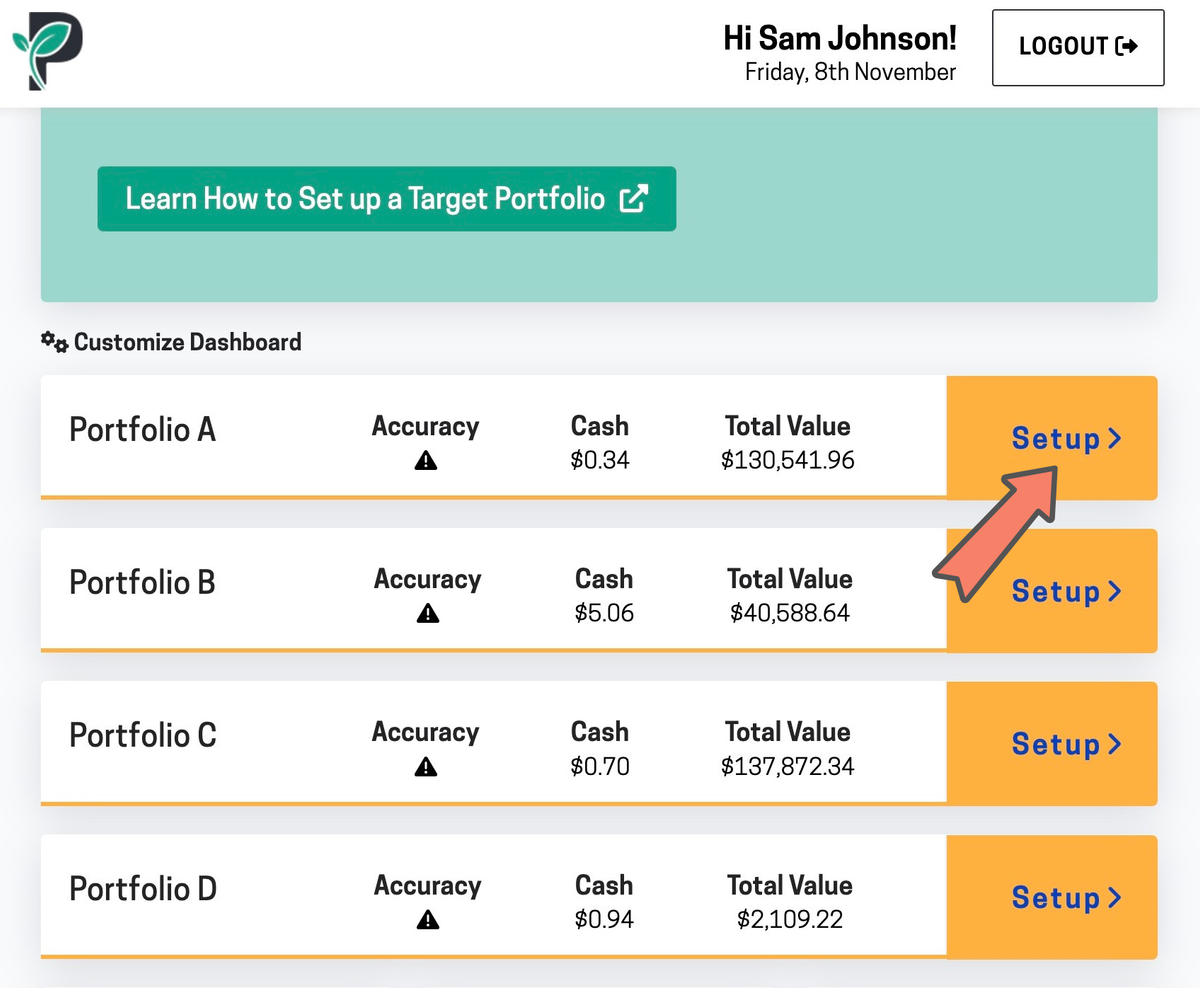Click the external link icon on the Learn button
The image size is (1200, 988).
pyautogui.click(x=634, y=198)
